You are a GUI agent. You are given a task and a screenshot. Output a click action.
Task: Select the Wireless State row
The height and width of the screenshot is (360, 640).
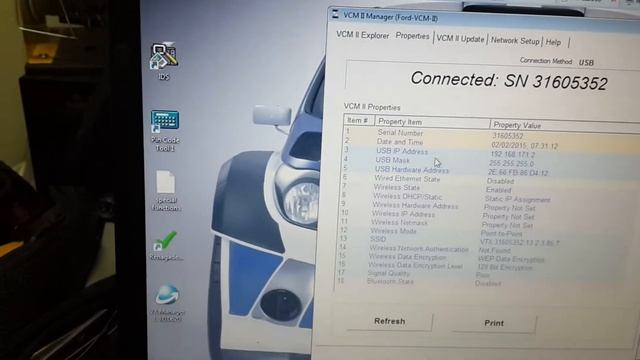[489, 189]
